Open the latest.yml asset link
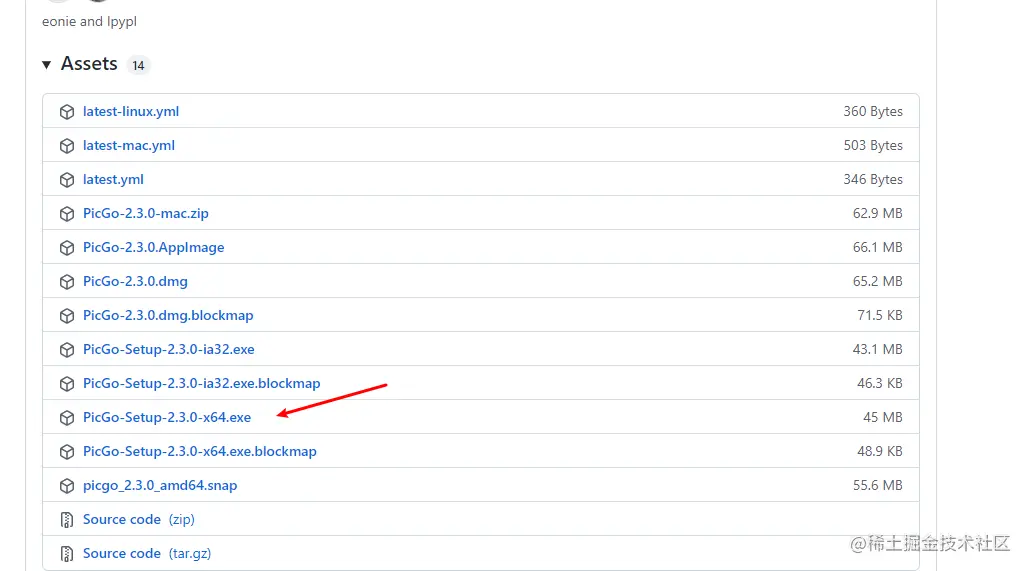Viewport: 1028px width, 571px height. pos(113,180)
